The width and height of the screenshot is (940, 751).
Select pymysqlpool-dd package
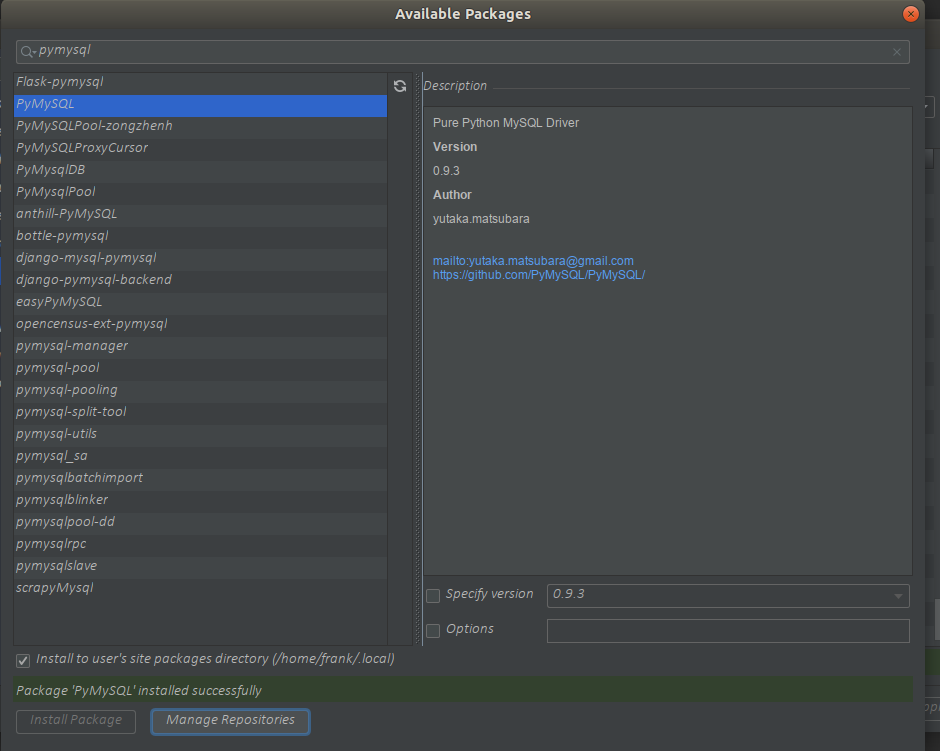click(x=200, y=524)
